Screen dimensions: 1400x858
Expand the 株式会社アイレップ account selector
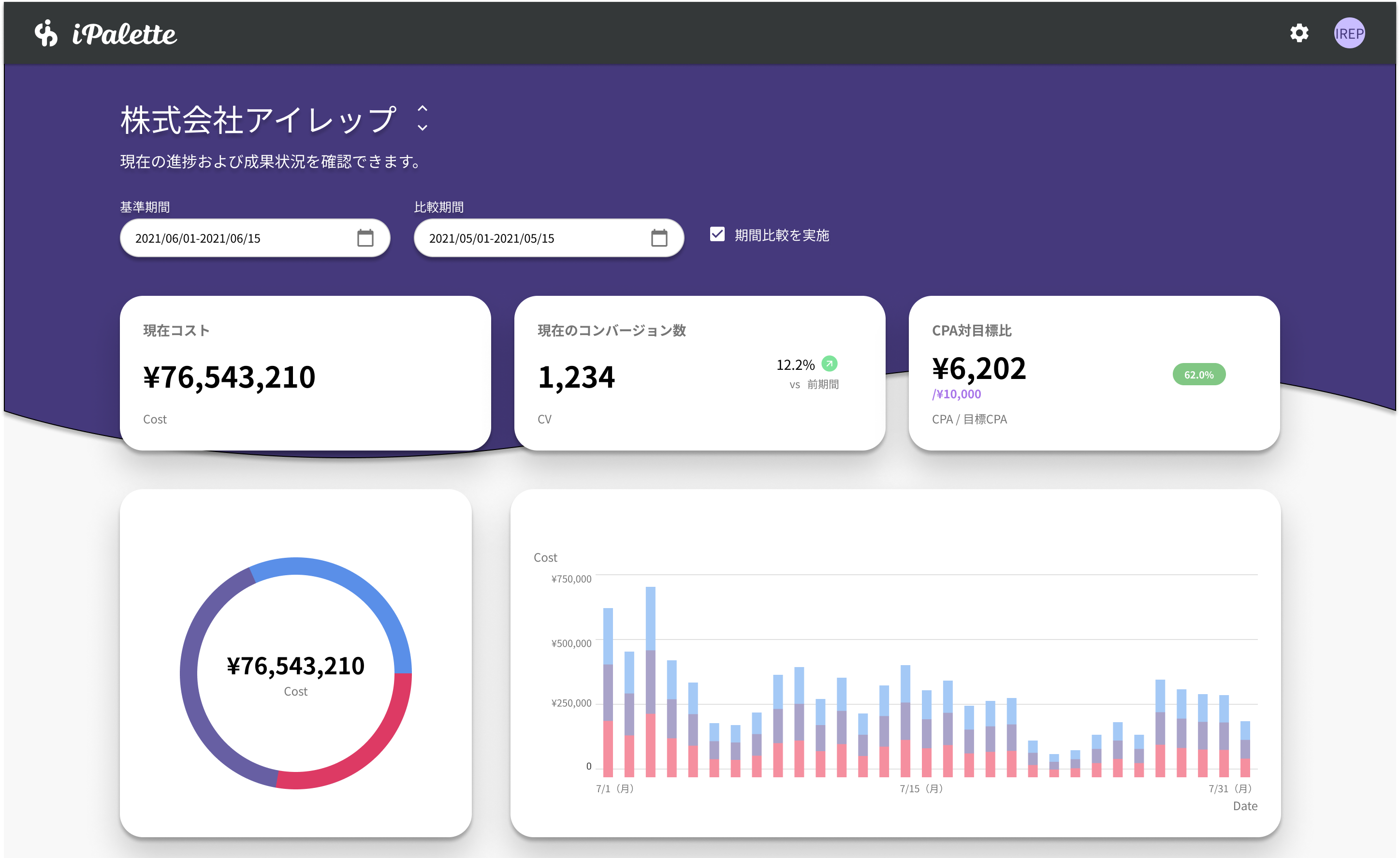(x=422, y=118)
